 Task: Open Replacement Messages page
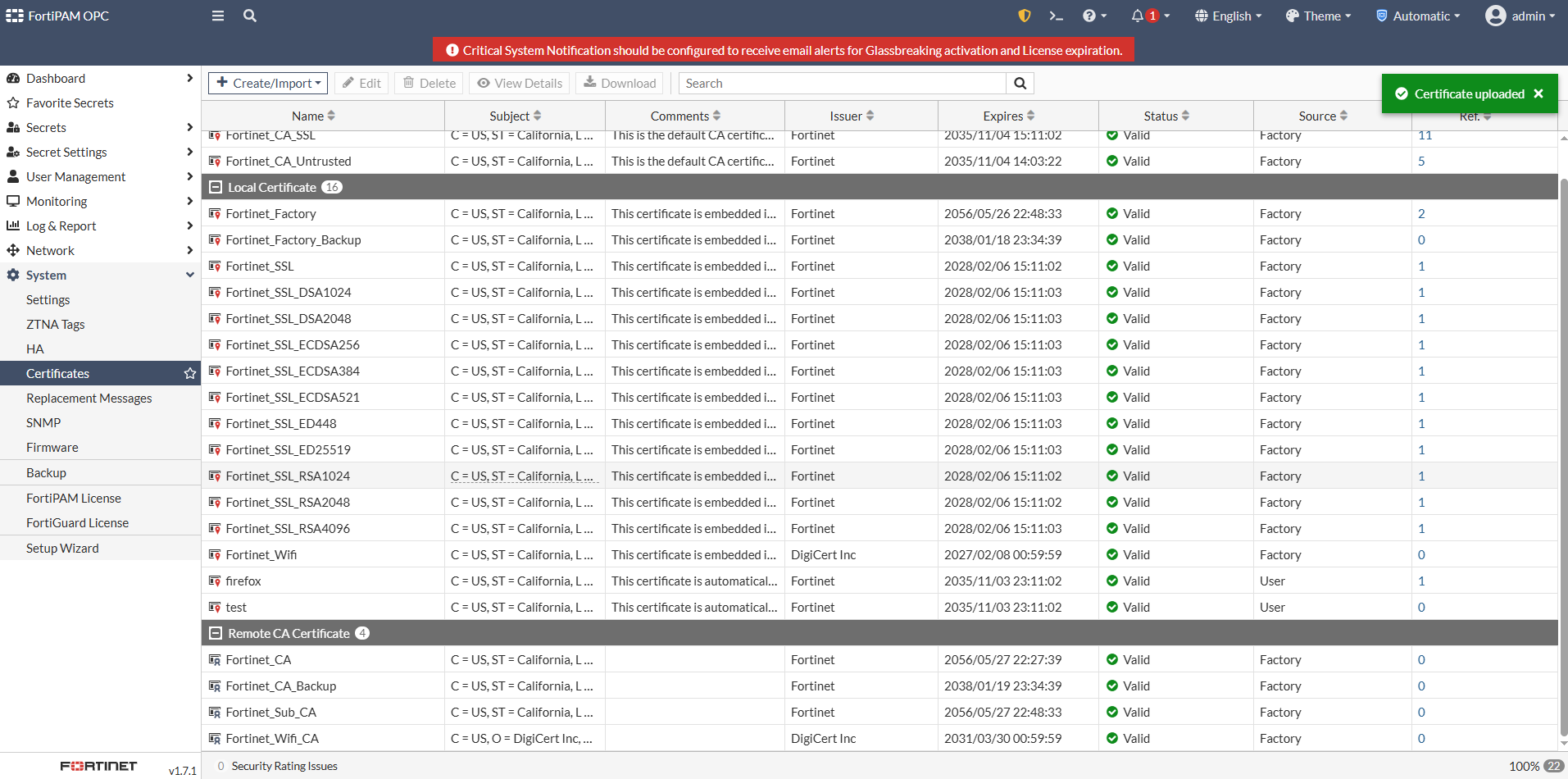click(89, 398)
